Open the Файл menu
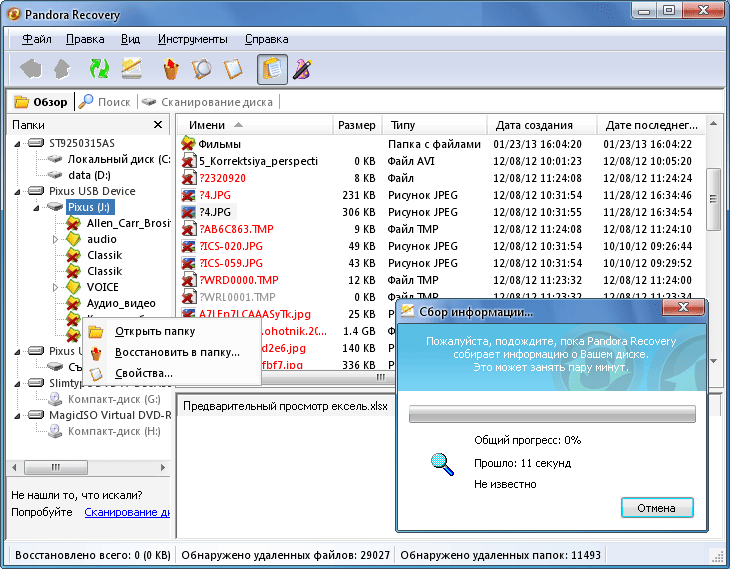730x569 pixels. tap(36, 39)
